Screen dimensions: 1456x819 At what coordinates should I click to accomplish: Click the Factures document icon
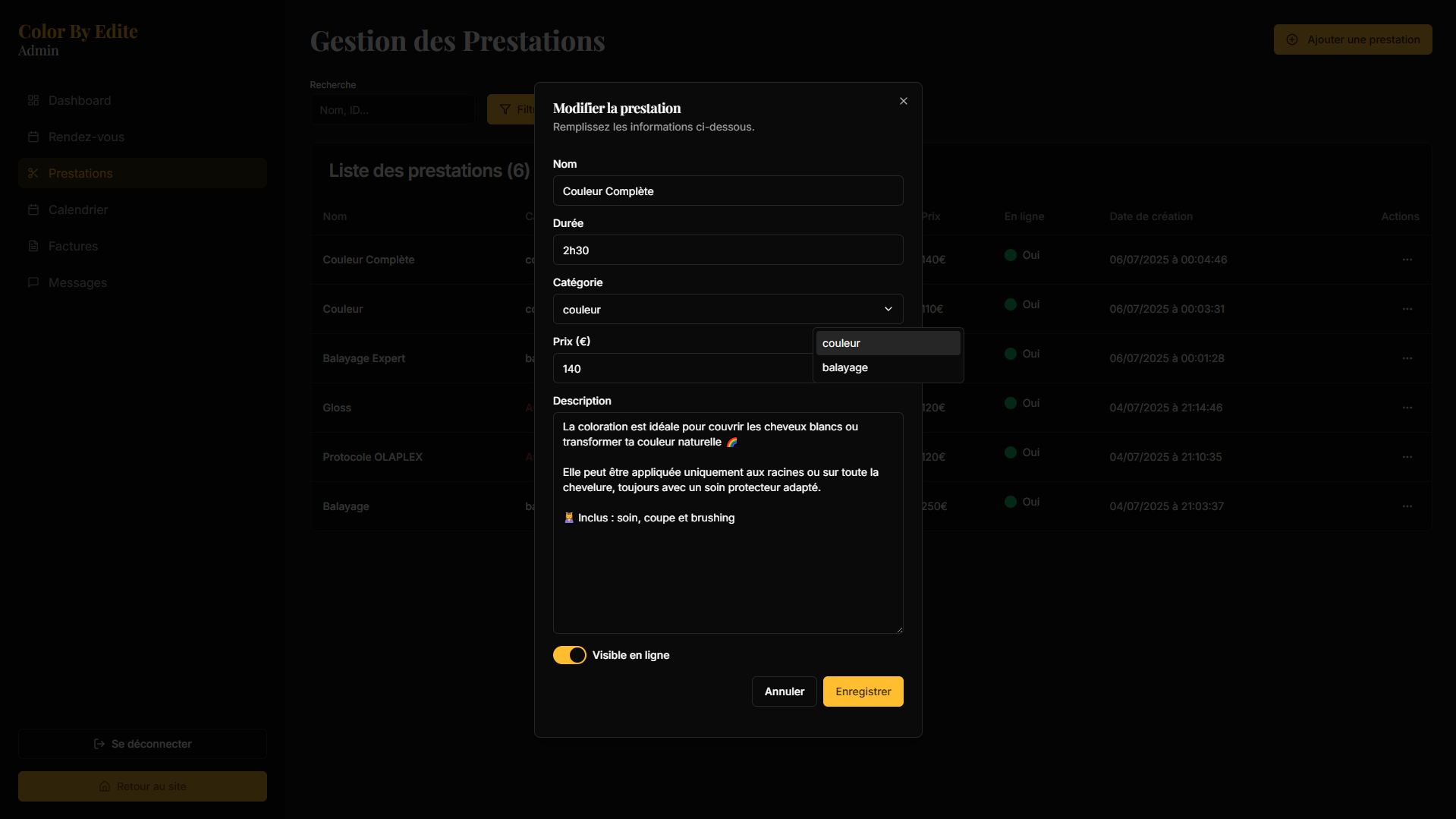point(33,246)
